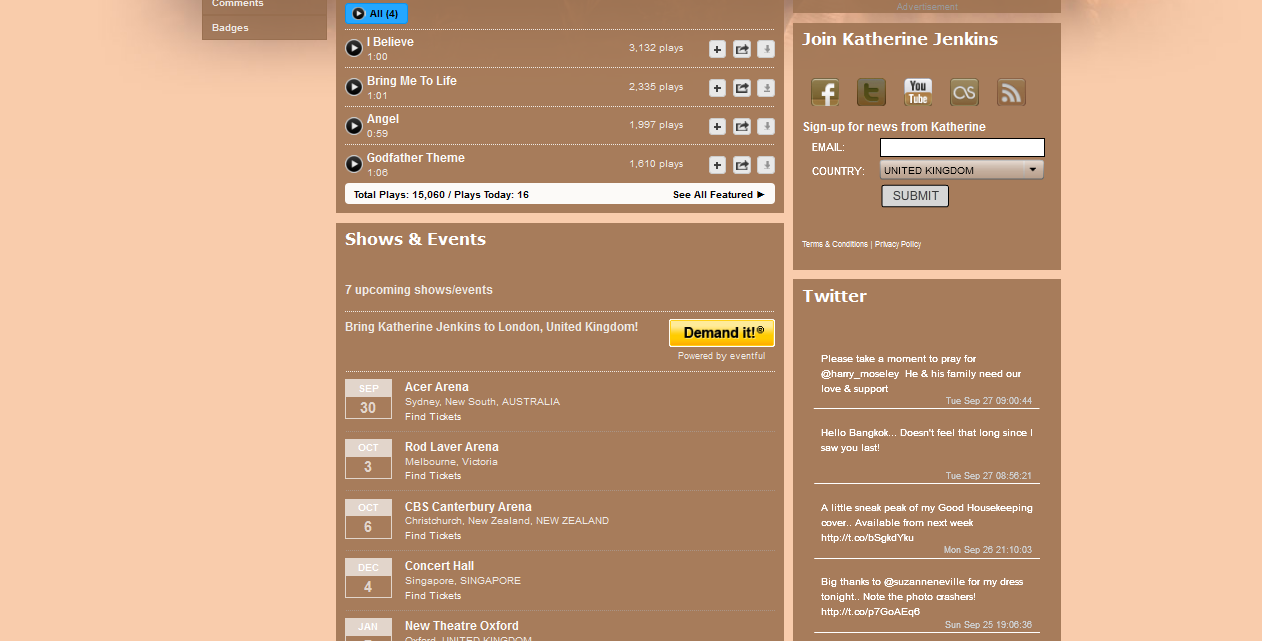Play all four tracks with All (4)
Screen dimensions: 1262x641
pyautogui.click(x=376, y=14)
